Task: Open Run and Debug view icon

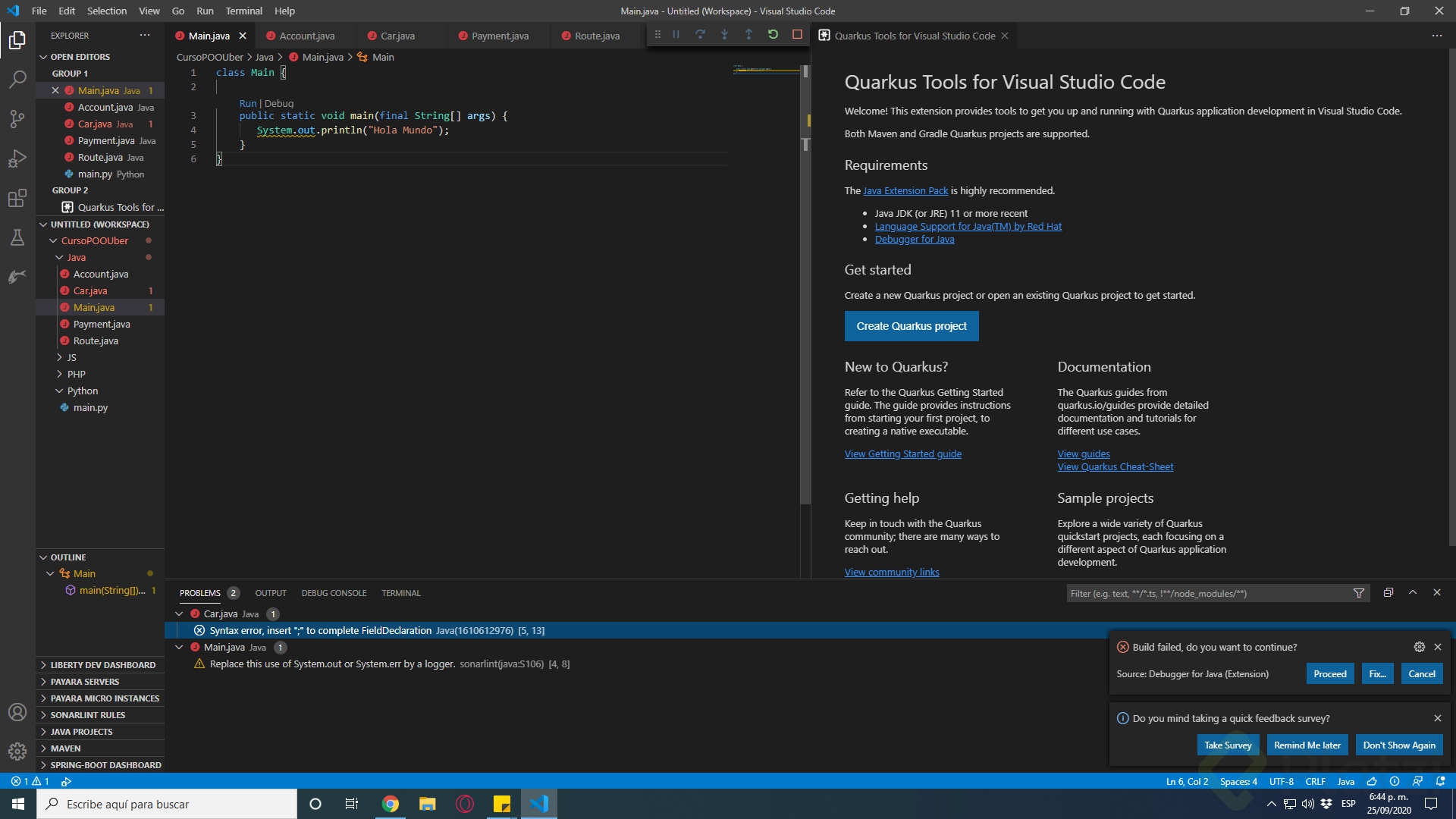Action: (x=17, y=158)
